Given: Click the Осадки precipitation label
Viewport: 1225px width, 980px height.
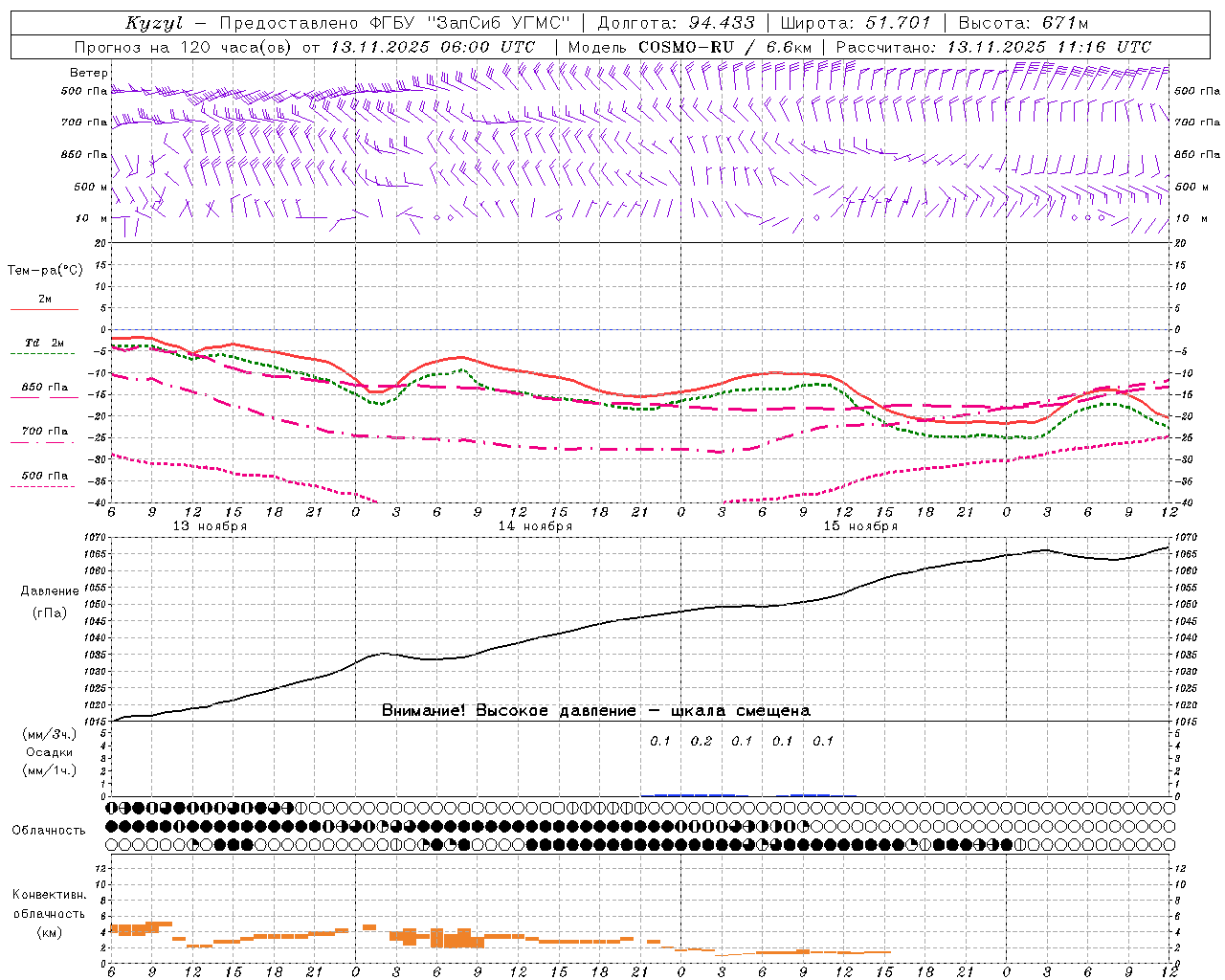Looking at the screenshot, I should (x=49, y=752).
